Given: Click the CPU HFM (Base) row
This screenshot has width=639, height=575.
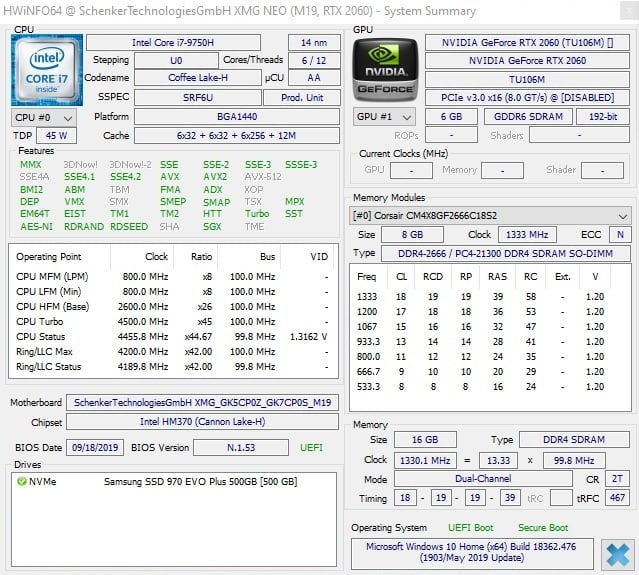Looking at the screenshot, I should pyautogui.click(x=173, y=306).
